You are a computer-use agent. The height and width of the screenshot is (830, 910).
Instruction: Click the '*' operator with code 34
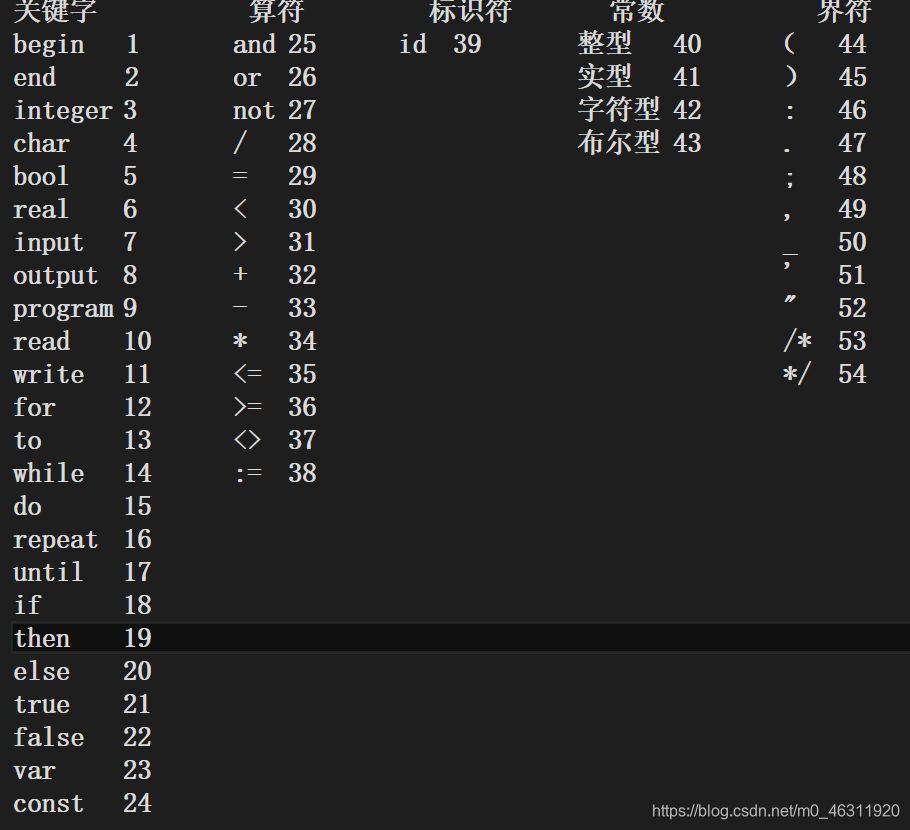(240, 341)
